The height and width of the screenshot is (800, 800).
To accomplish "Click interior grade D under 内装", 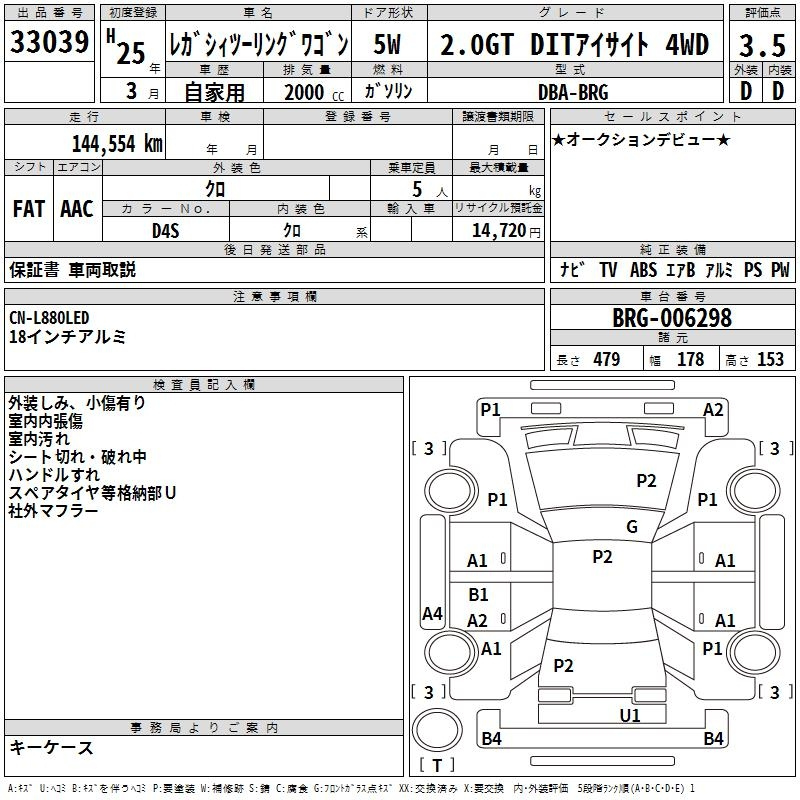I will click(778, 91).
